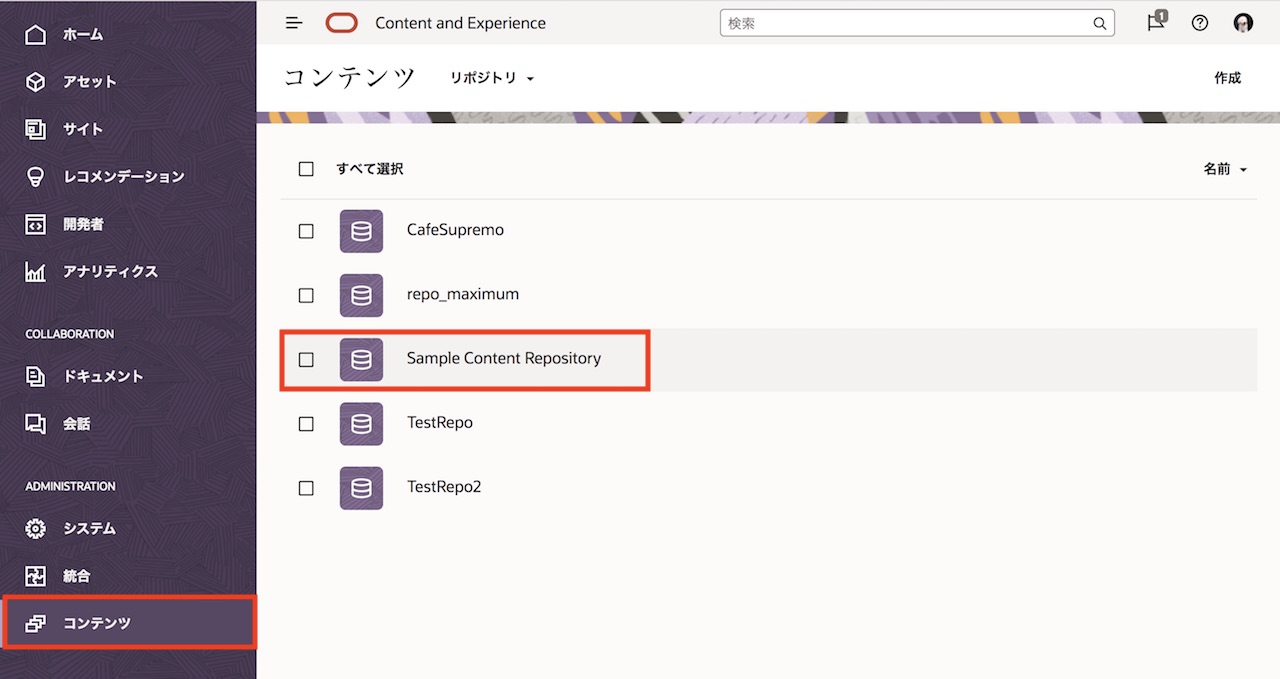Click the TestRepo2 repository database icon

361,488
